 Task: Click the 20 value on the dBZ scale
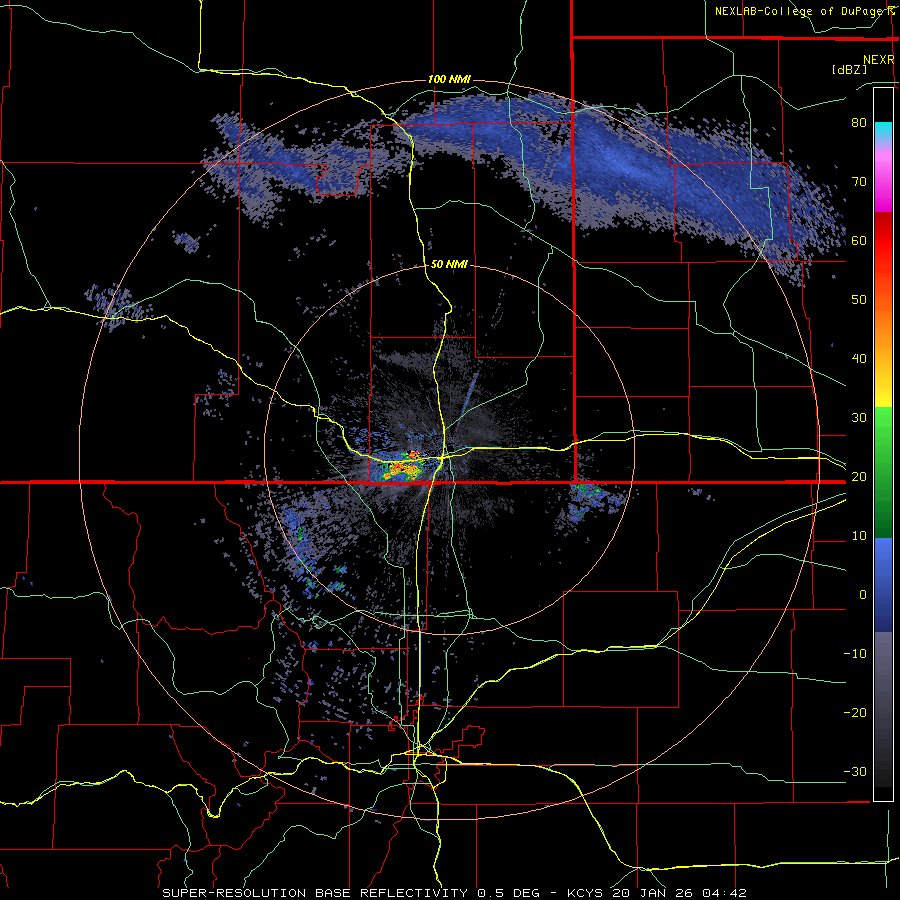(x=859, y=476)
